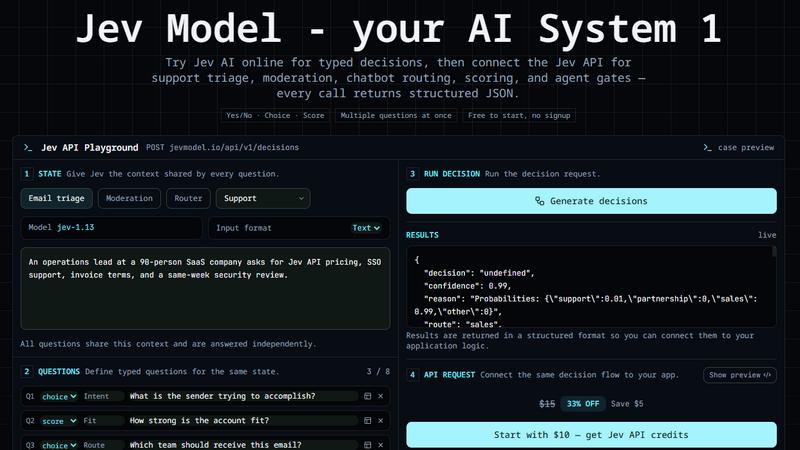This screenshot has height=450, width=800.
Task: Select the Email triage preset tab
Action: [x=57, y=198]
